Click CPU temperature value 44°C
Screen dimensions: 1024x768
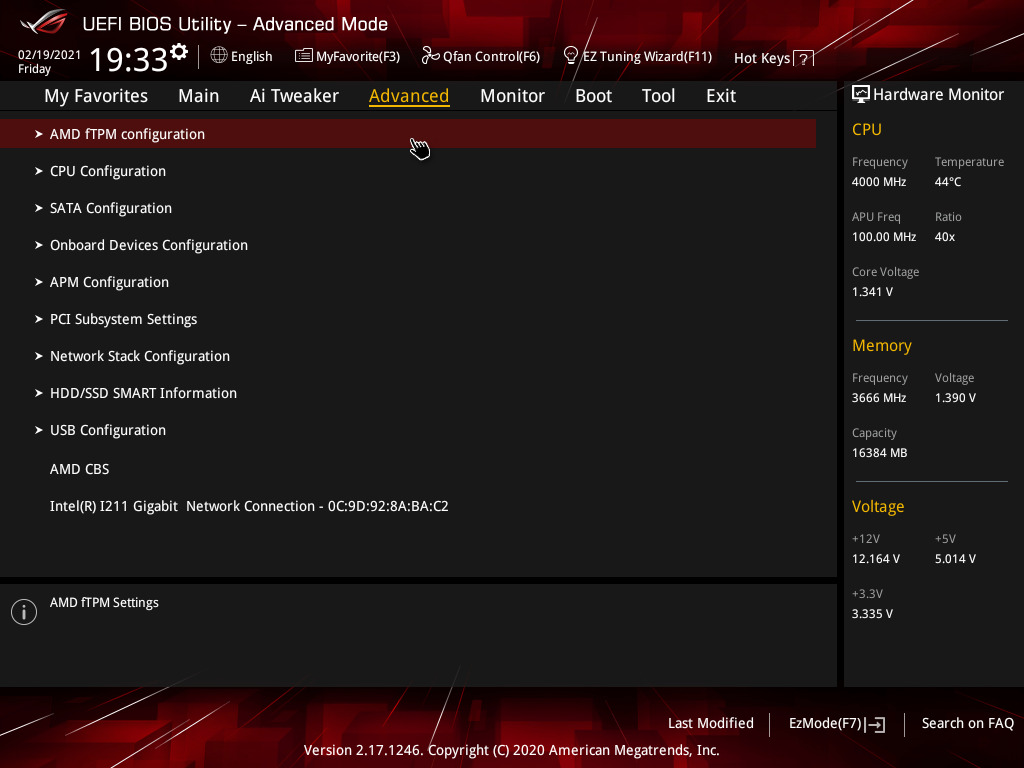(x=948, y=182)
